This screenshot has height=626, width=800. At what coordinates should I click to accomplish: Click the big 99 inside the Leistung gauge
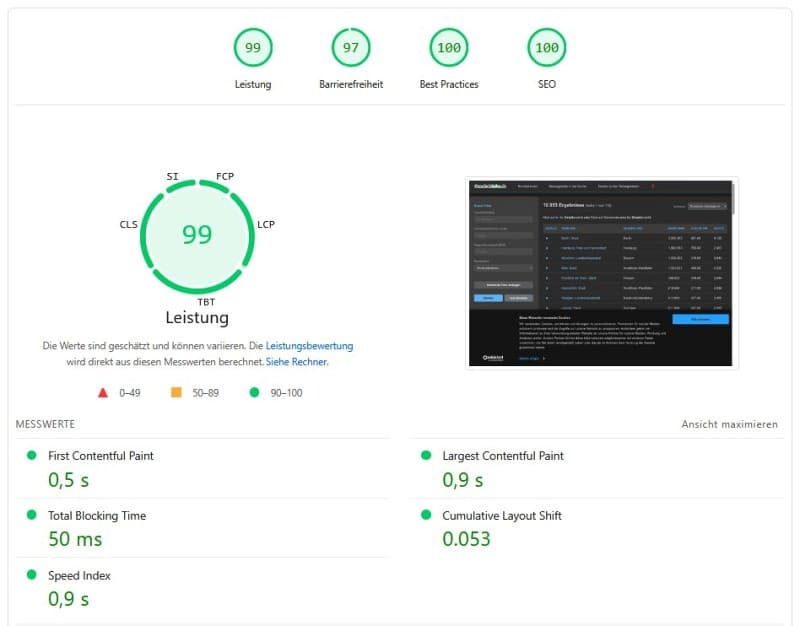click(197, 234)
